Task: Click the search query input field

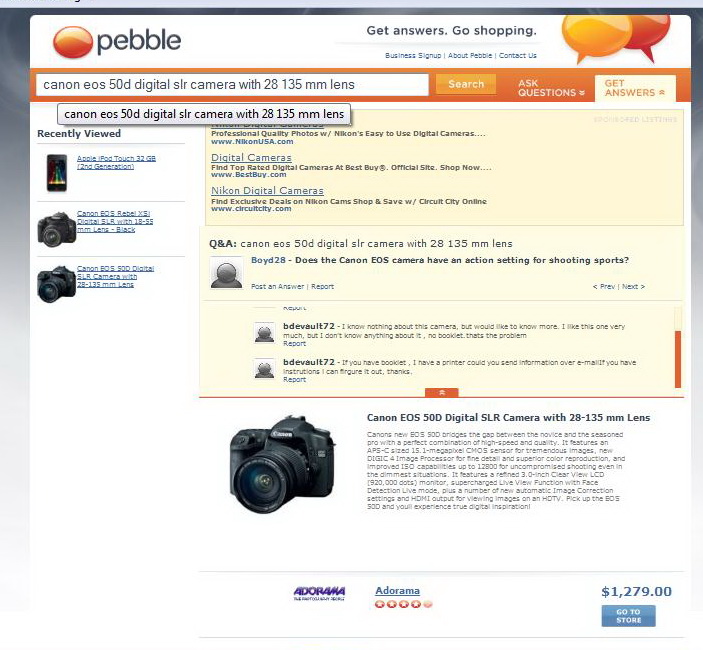Action: point(232,84)
